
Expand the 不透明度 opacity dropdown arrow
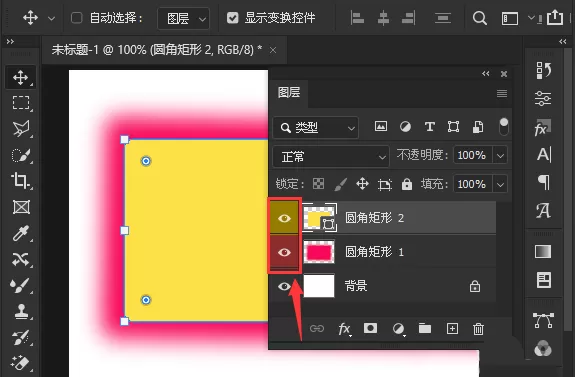point(501,155)
